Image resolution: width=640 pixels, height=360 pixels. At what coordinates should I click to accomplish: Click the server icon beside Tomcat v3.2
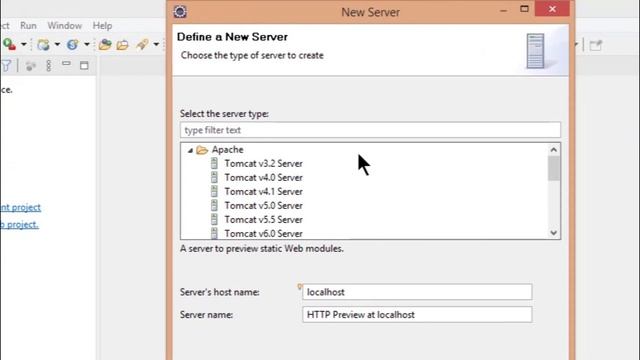tap(214, 163)
